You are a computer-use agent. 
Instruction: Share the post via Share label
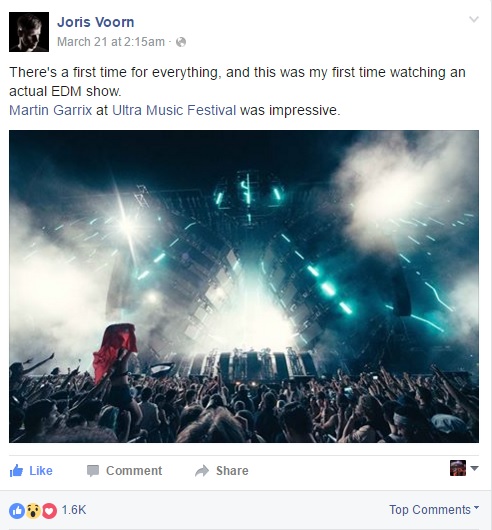pos(232,471)
